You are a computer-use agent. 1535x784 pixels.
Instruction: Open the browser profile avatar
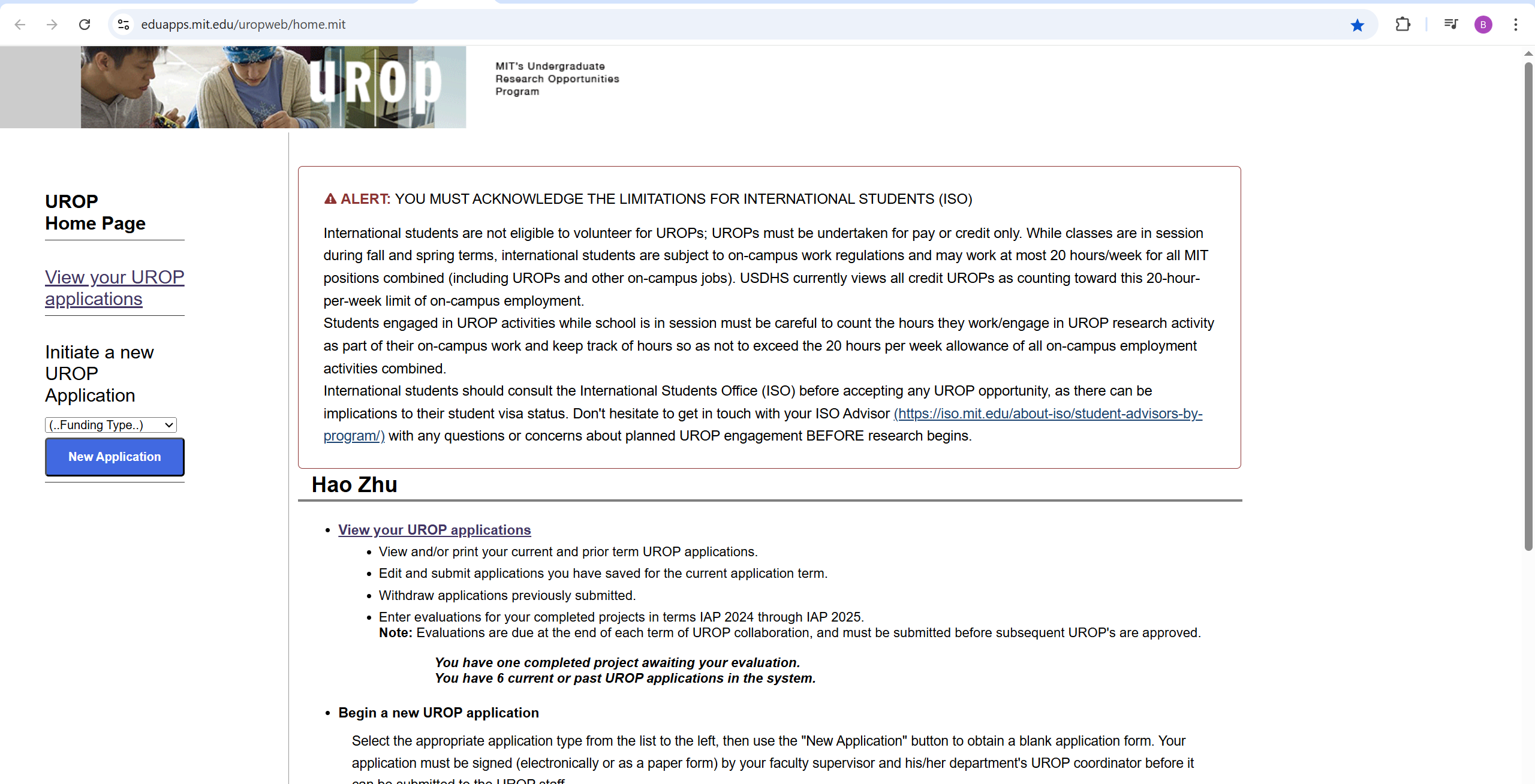tap(1483, 25)
